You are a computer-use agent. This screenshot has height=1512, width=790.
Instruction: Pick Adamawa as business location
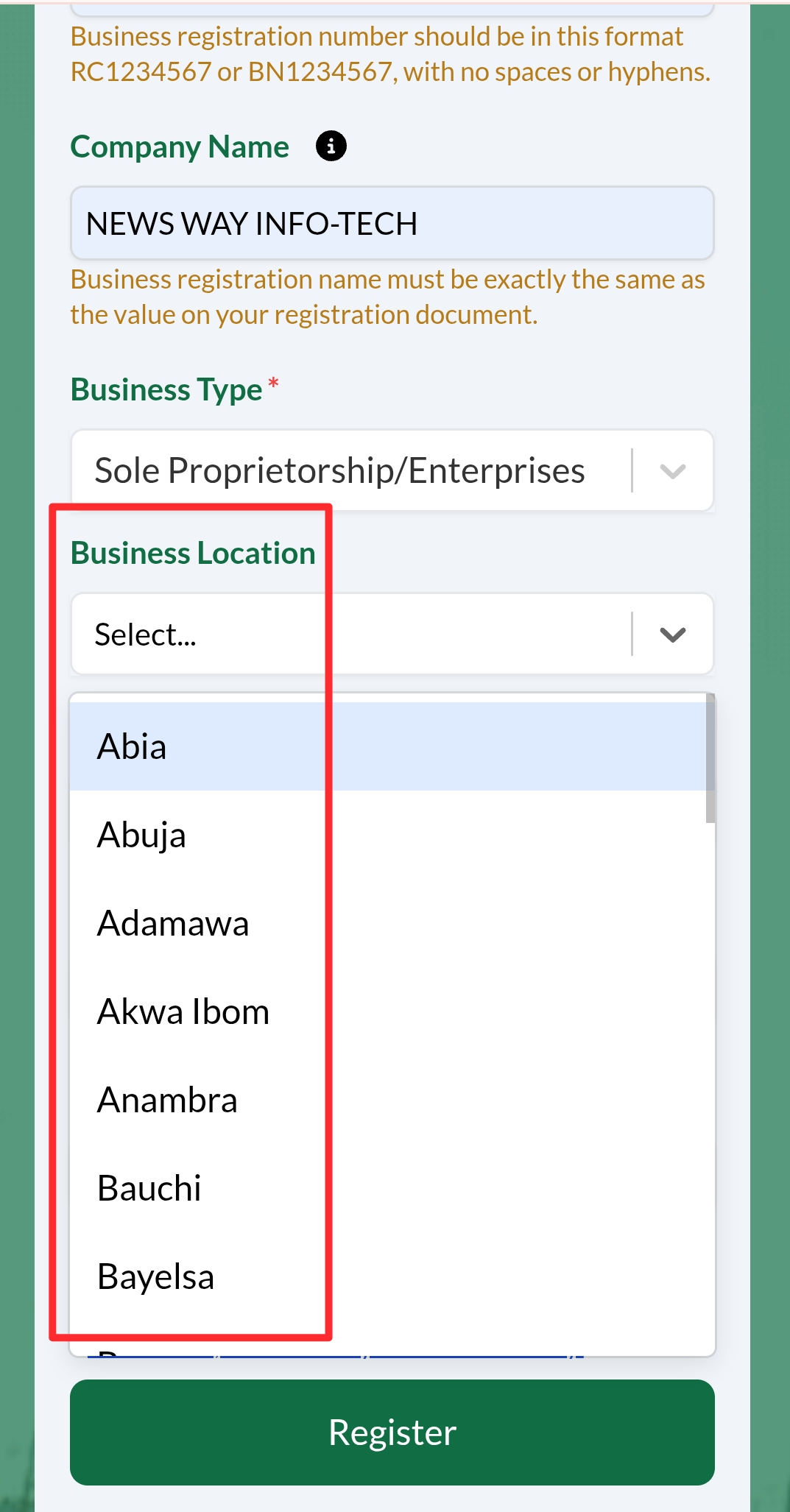click(173, 923)
